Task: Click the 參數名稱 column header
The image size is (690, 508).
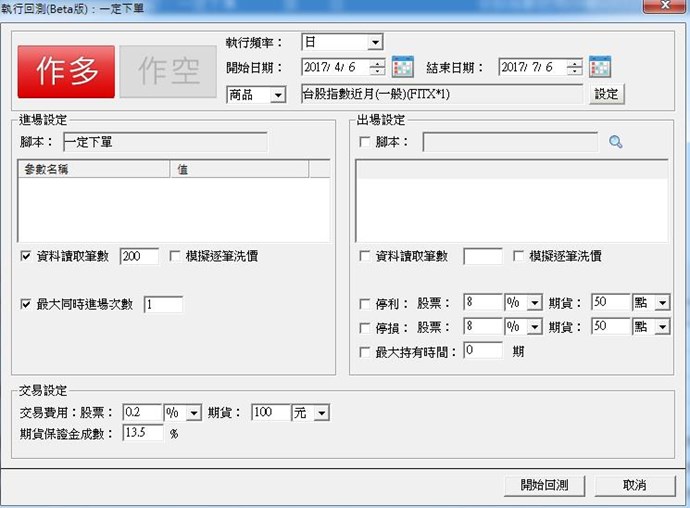Action: 95,170
